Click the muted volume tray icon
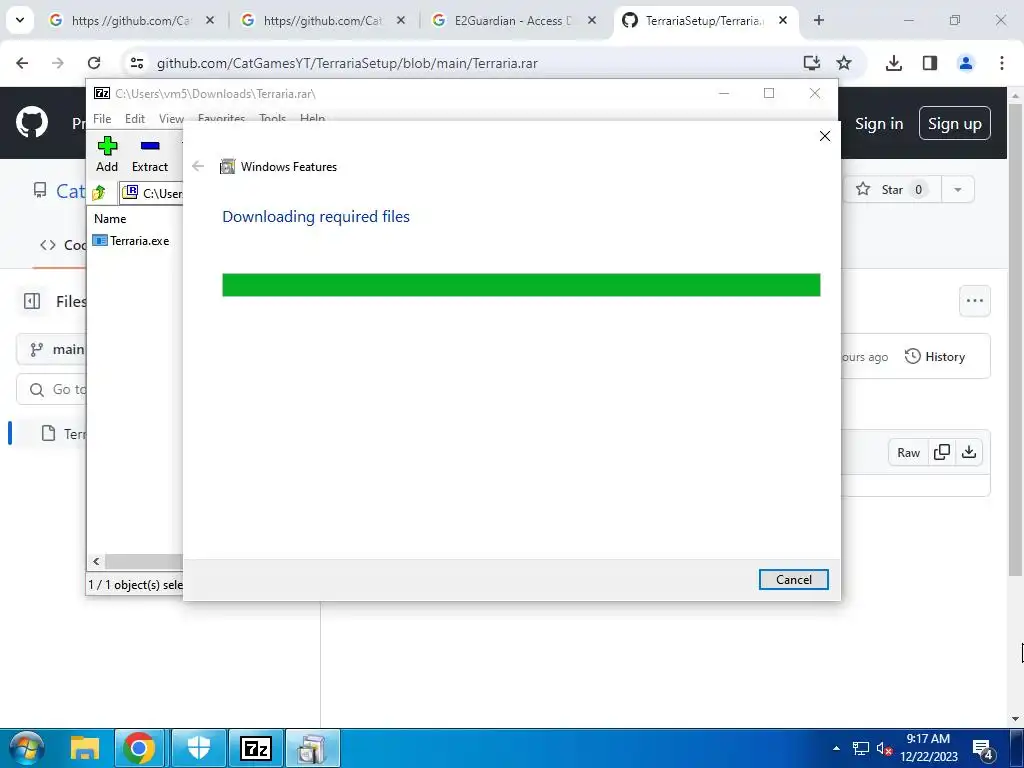This screenshot has width=1024, height=768. 884,749
